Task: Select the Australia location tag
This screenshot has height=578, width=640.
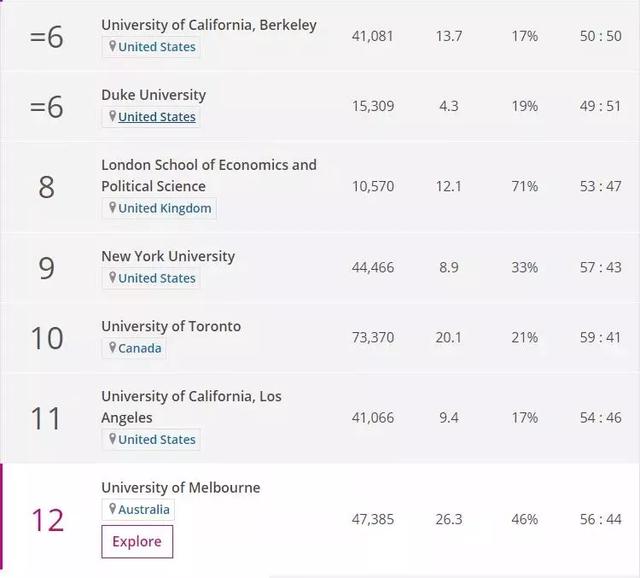Action: (x=144, y=509)
